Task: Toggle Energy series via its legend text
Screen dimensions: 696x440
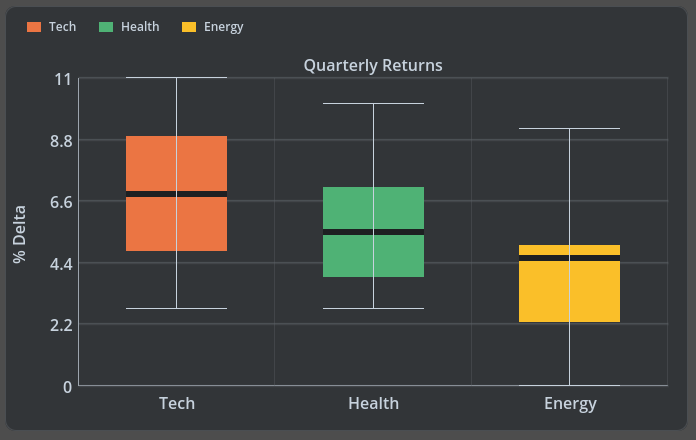Action: pos(223,27)
